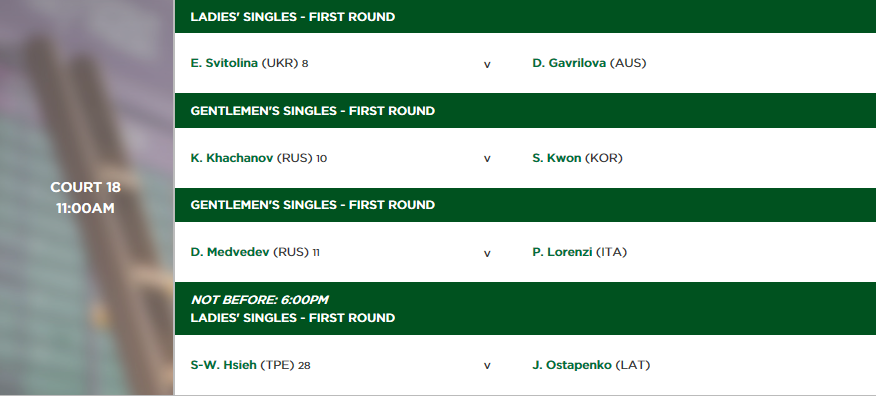Select S-W. Hsieh player name
The image size is (876, 396).
coord(223,365)
